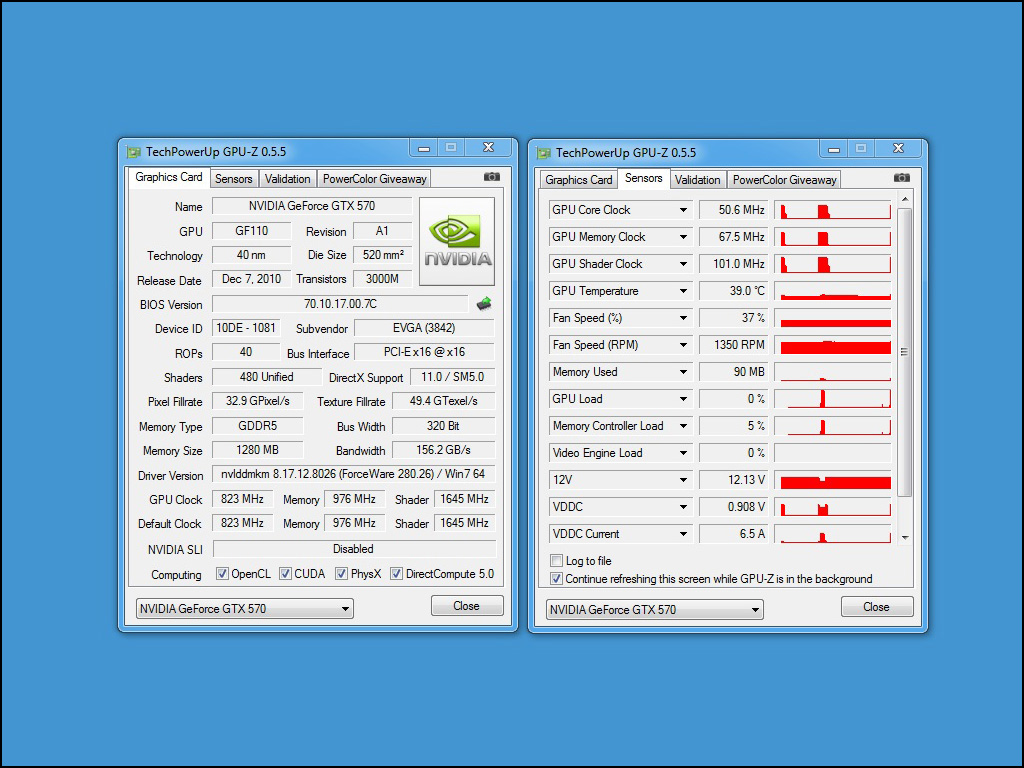Click BIOS Version field 70.10.17.00.7C
1024x768 pixels.
340,304
